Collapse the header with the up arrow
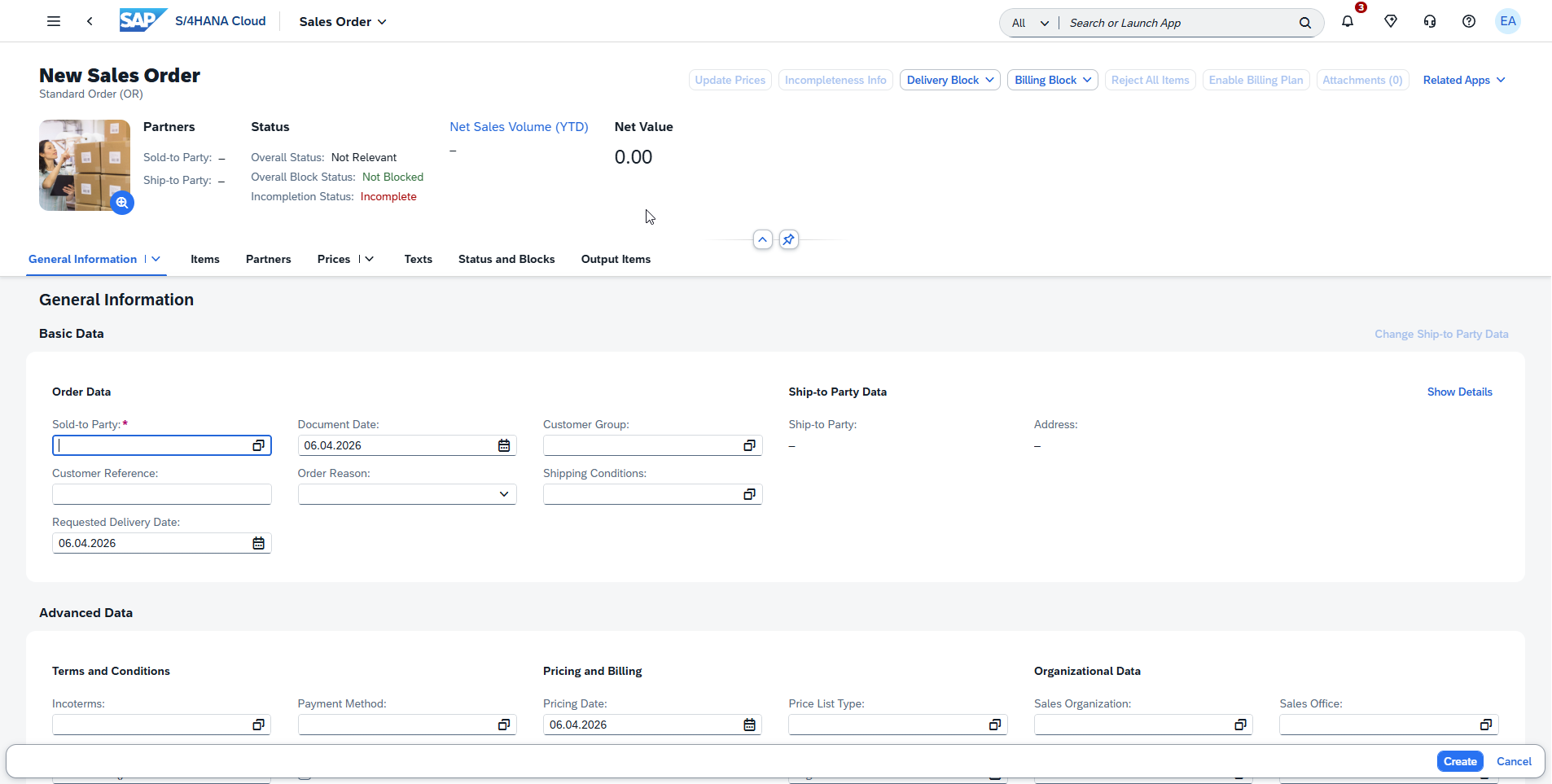Image resolution: width=1552 pixels, height=784 pixels. (x=762, y=239)
